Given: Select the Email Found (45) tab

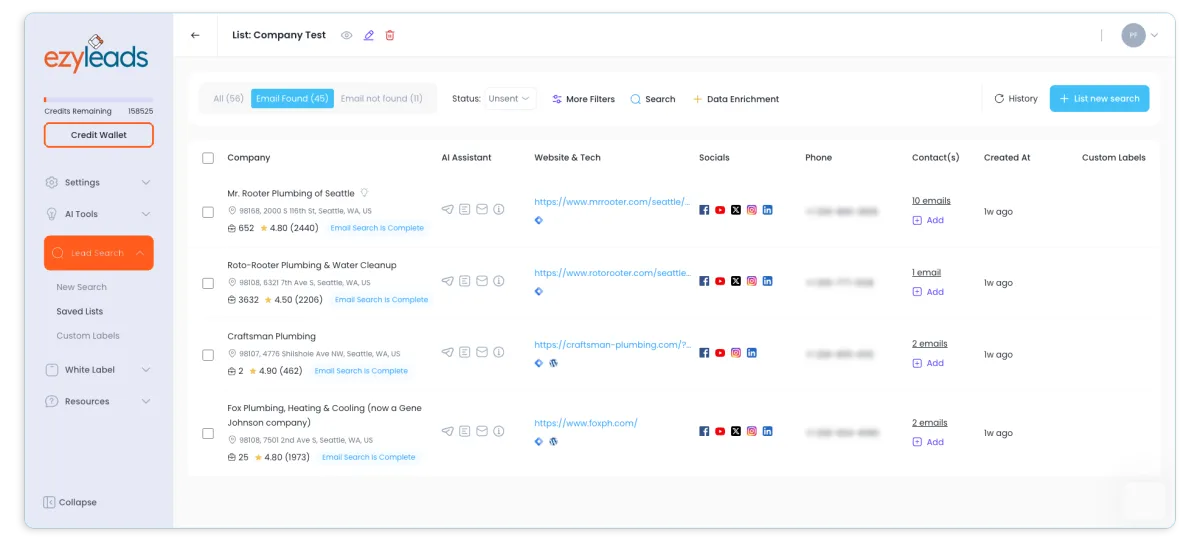Looking at the screenshot, I should (x=292, y=99).
